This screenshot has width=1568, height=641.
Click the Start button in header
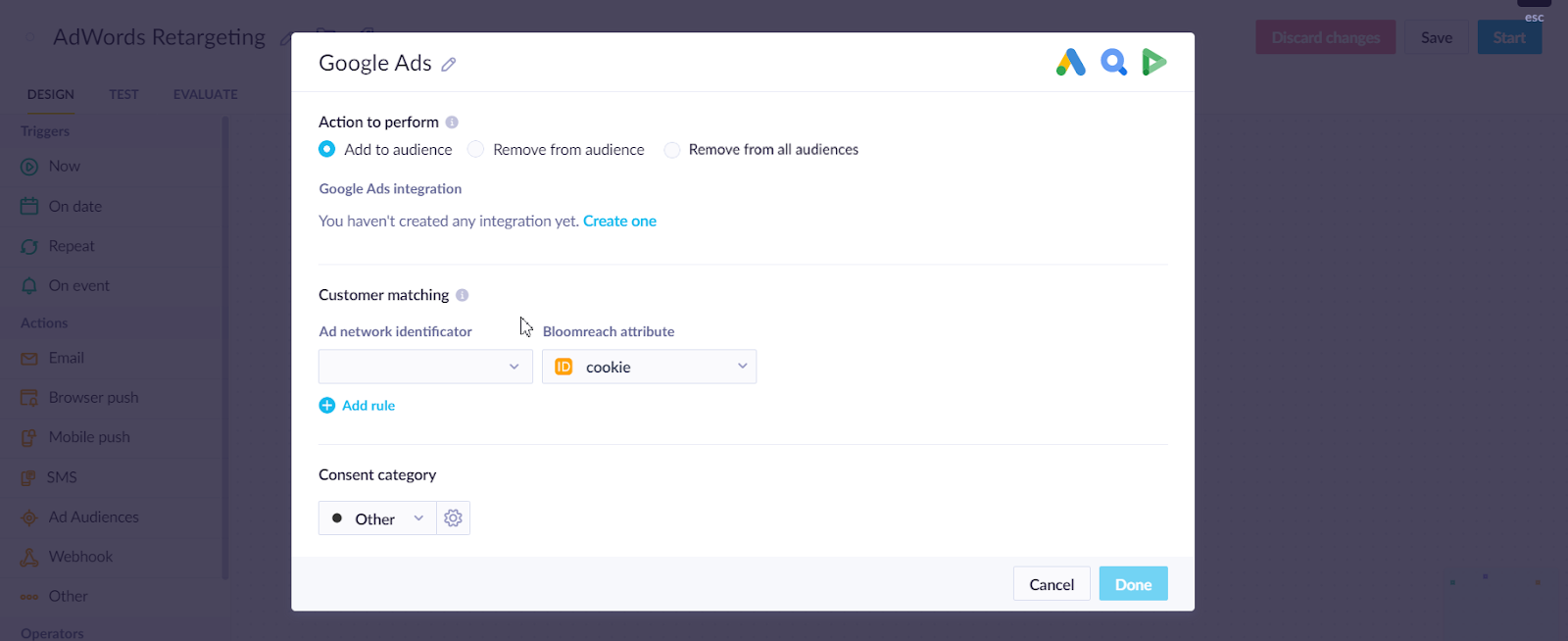pyautogui.click(x=1509, y=37)
